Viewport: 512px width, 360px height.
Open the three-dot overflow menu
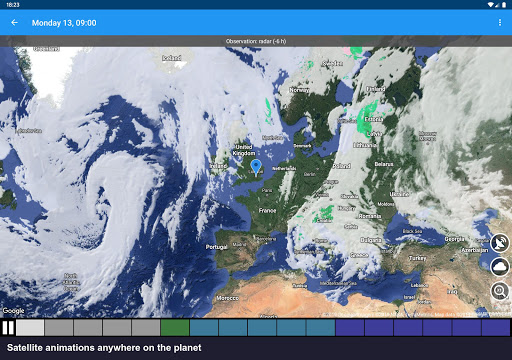(x=500, y=22)
